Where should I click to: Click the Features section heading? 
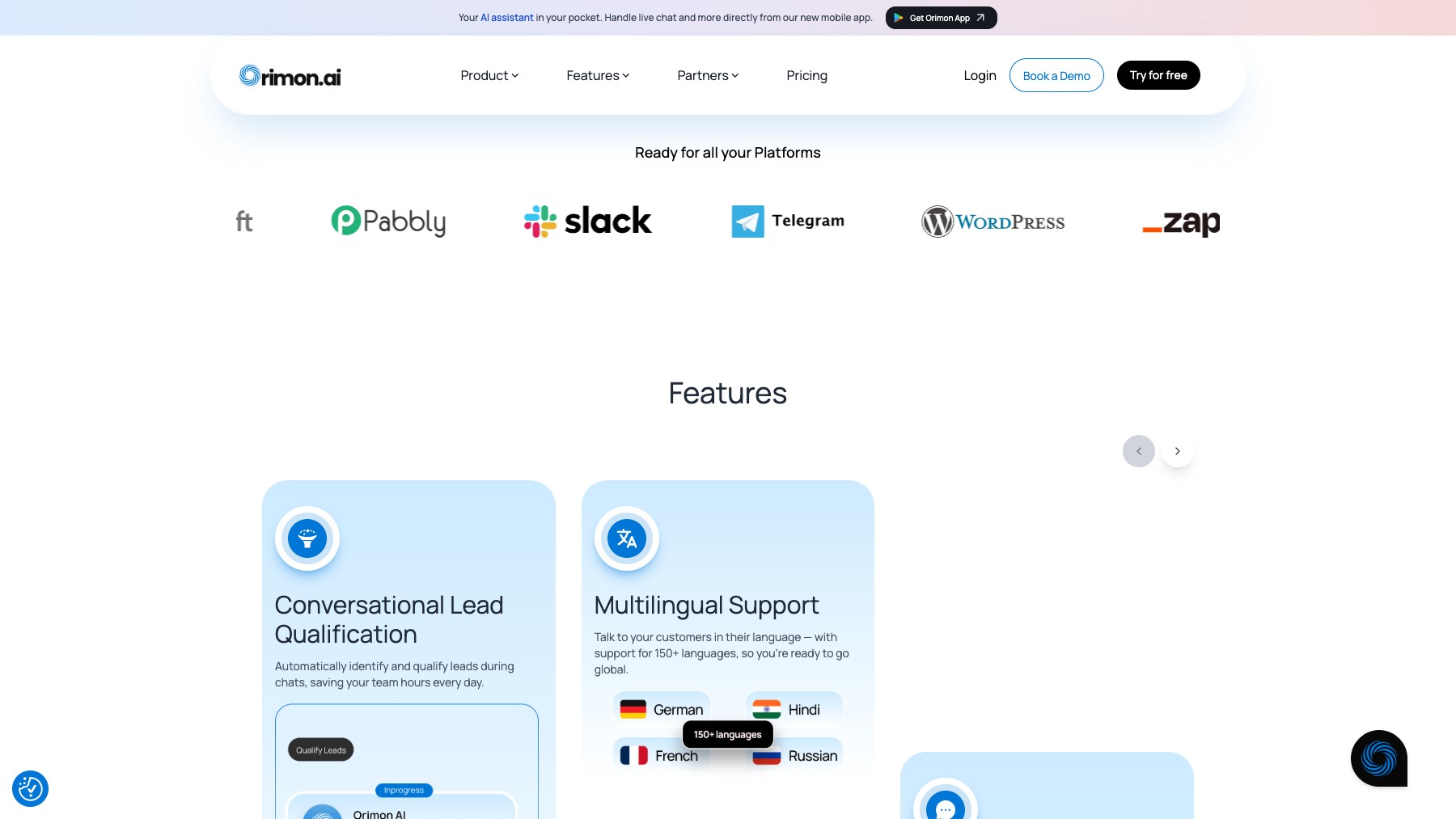(x=728, y=394)
